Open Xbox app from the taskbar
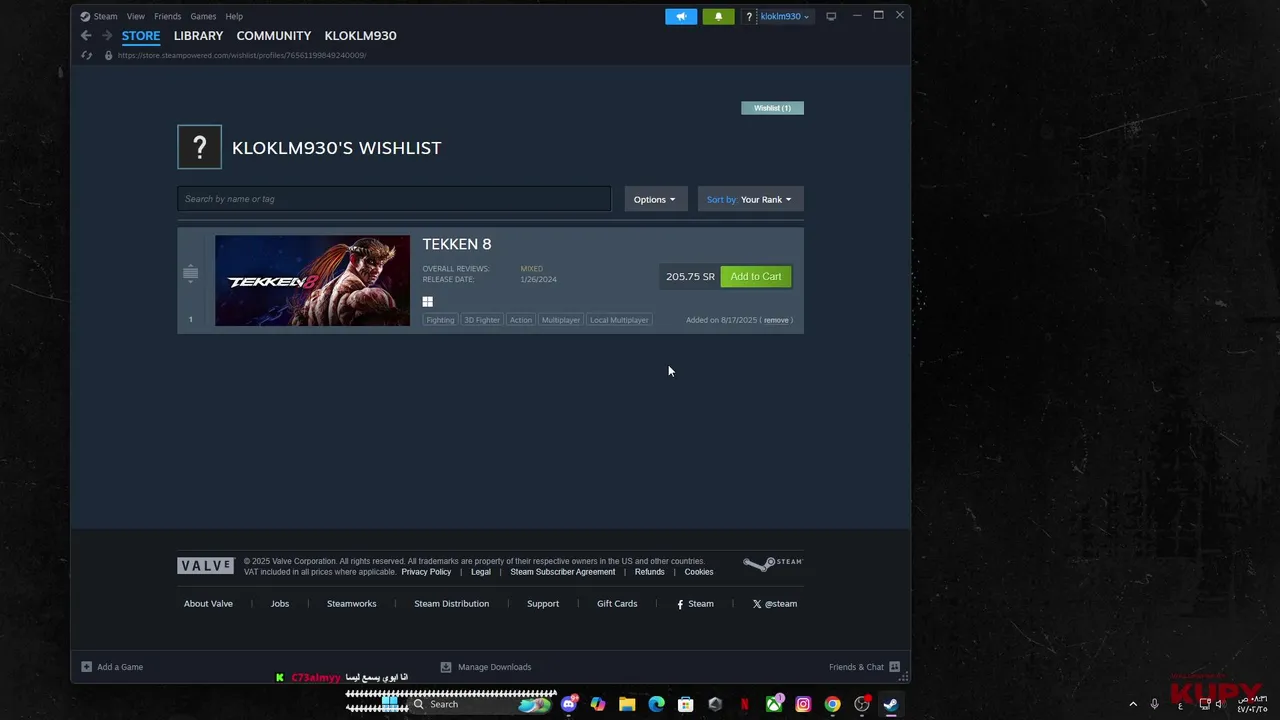The height and width of the screenshot is (720, 1280). point(774,704)
